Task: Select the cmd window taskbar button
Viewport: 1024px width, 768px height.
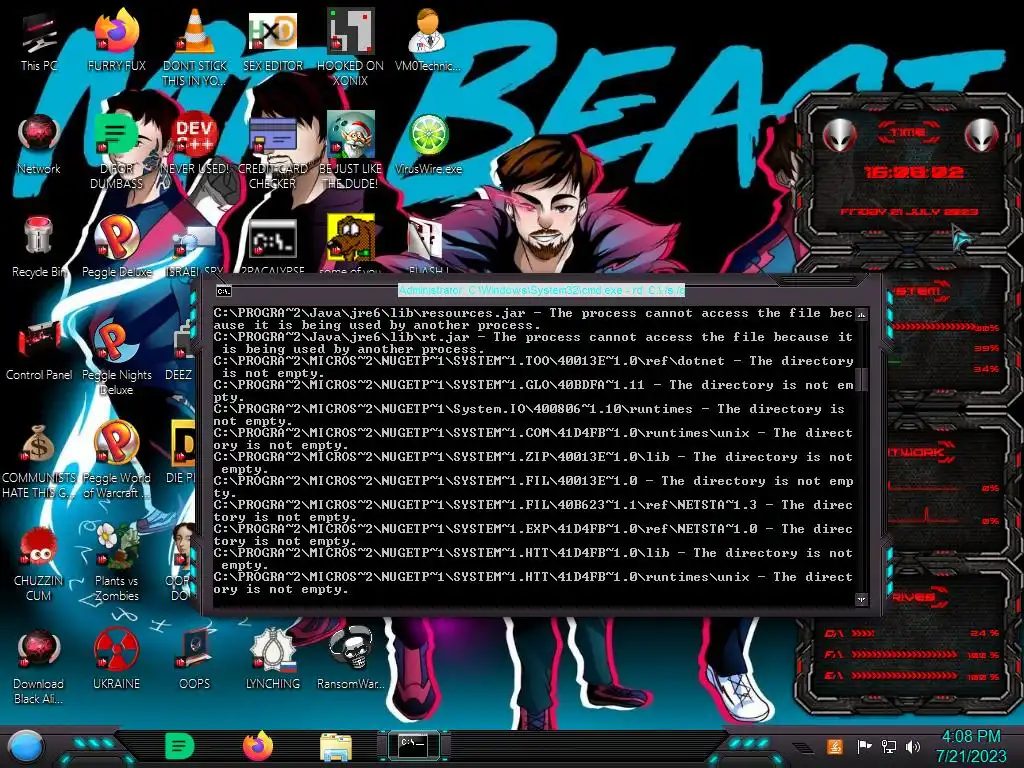Action: click(x=413, y=746)
